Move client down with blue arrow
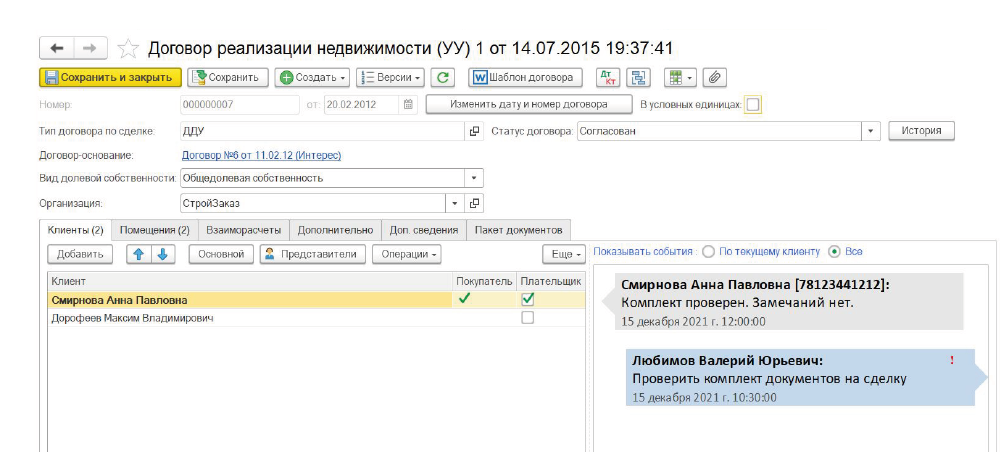The height and width of the screenshot is (452, 1000). point(163,254)
